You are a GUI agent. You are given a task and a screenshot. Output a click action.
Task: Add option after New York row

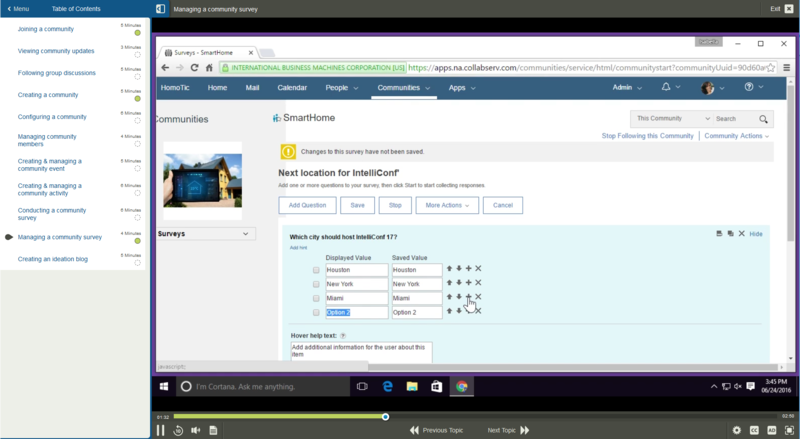(x=468, y=282)
